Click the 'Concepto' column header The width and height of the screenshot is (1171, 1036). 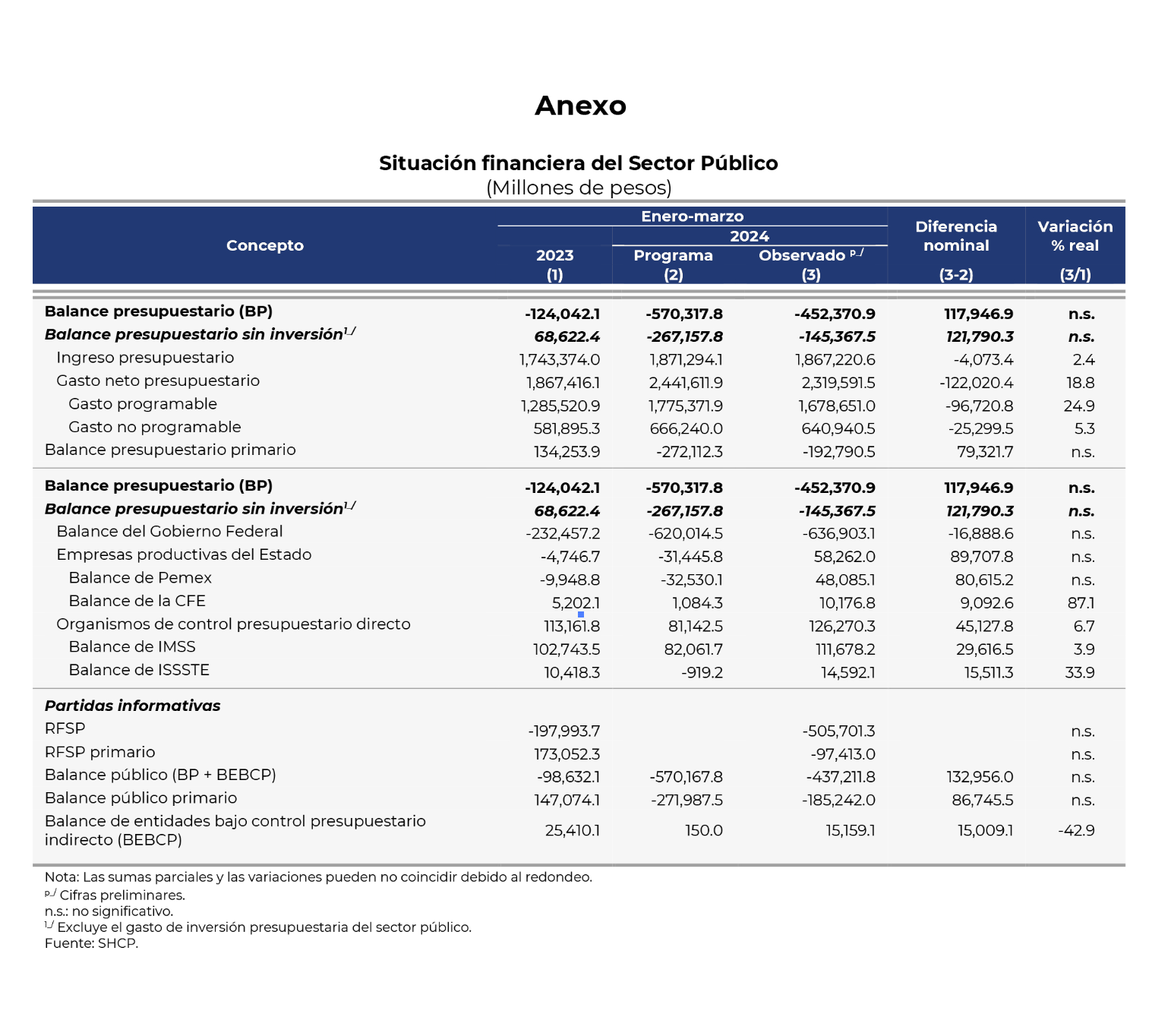click(265, 245)
